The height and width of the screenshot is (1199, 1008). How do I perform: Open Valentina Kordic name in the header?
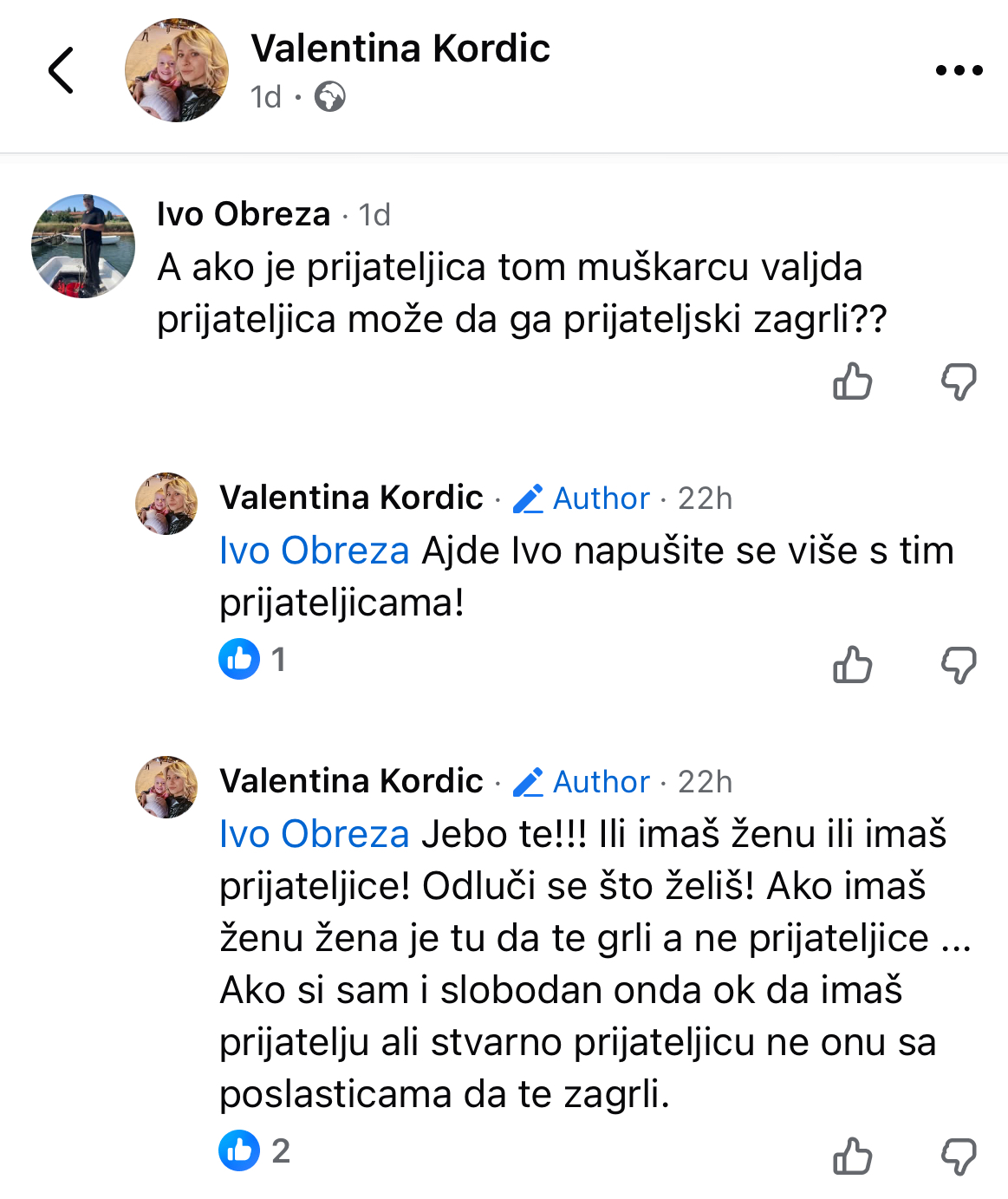400,48
